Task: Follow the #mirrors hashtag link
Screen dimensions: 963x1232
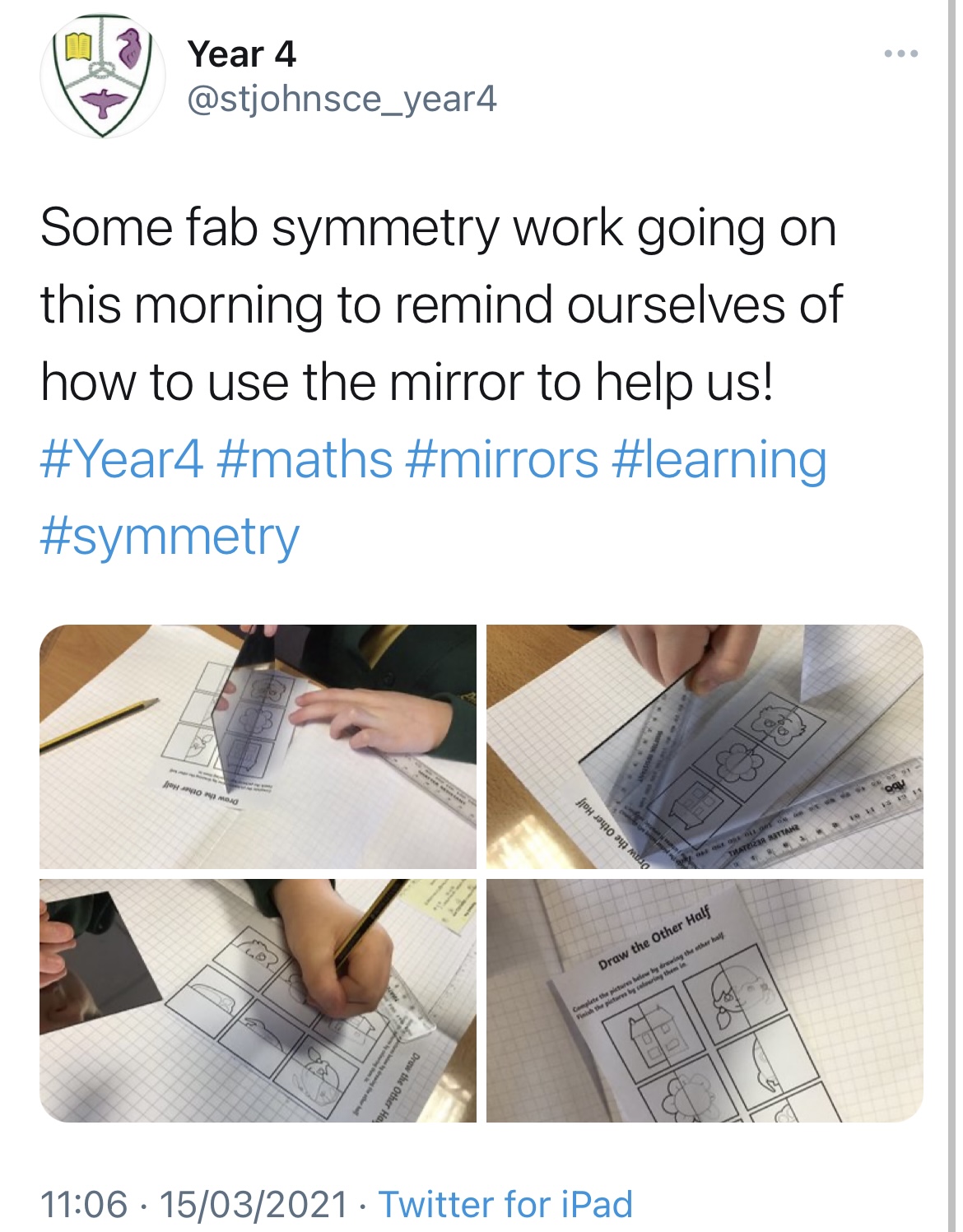Action: pyautogui.click(x=502, y=459)
